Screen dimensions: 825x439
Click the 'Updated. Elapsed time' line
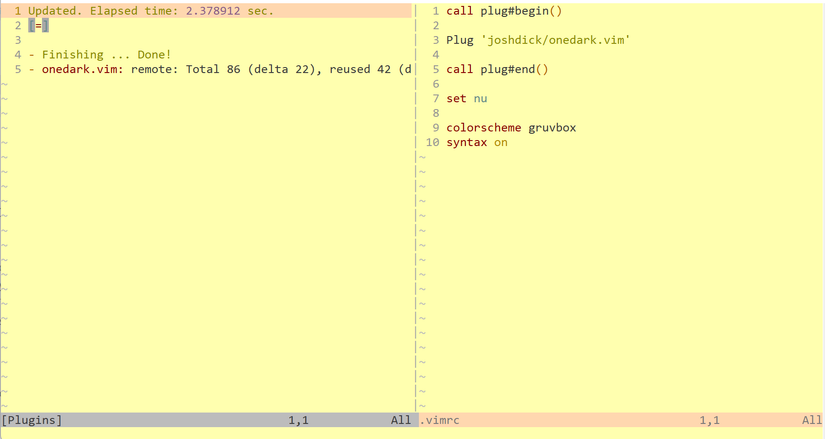pos(151,11)
